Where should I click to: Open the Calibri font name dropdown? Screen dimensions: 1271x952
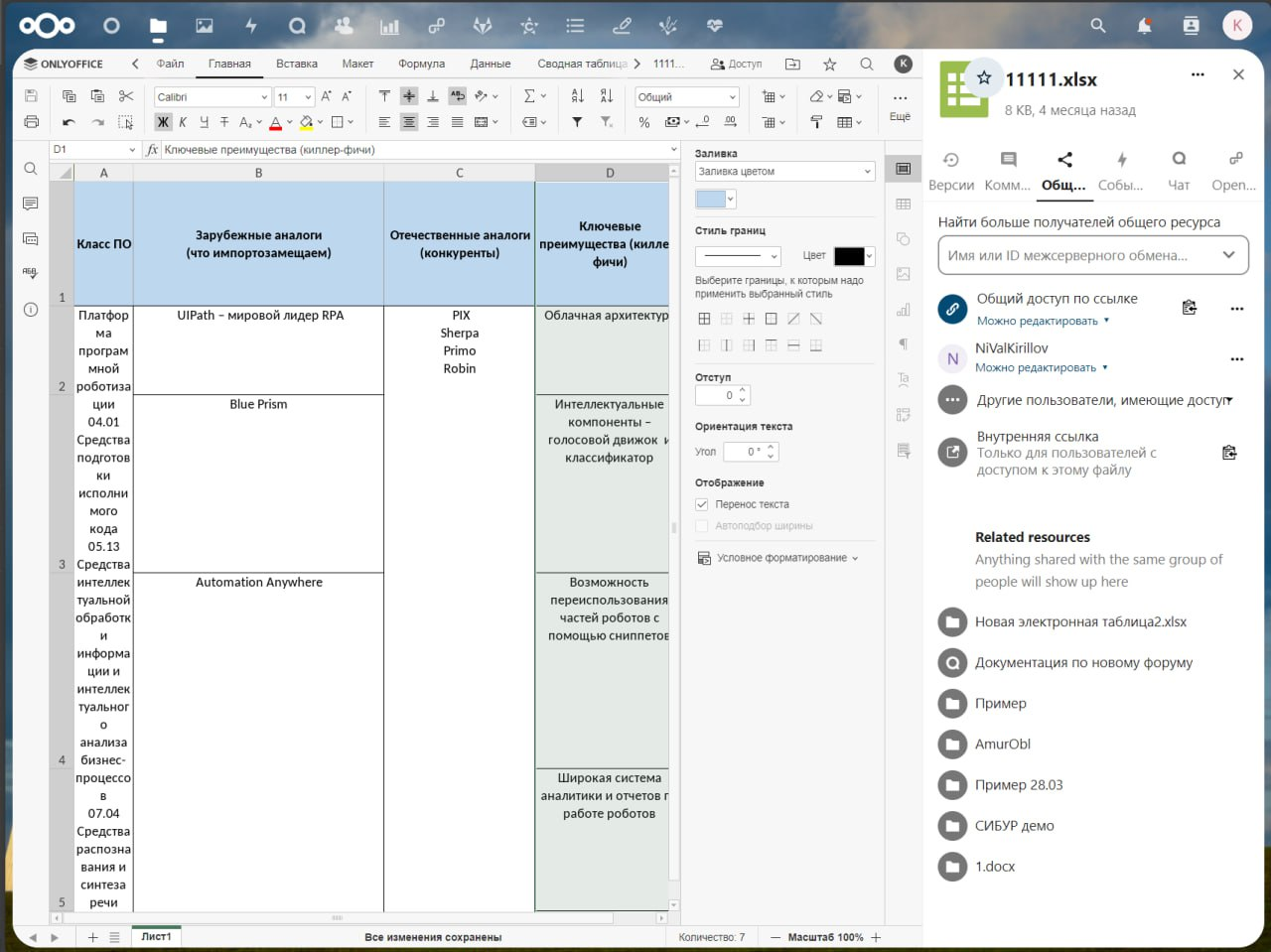click(x=264, y=97)
